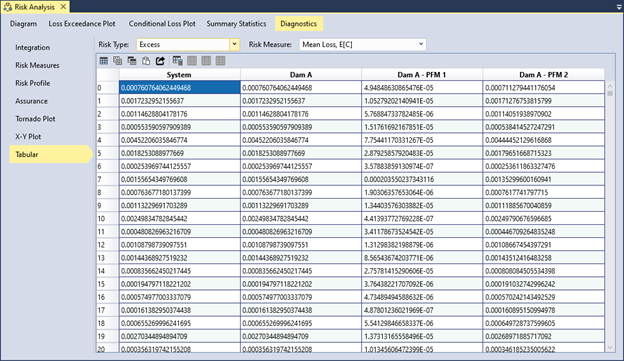Viewport: 624px width, 361px height.
Task: Click the export/share arrow icon
Action: 160,60
